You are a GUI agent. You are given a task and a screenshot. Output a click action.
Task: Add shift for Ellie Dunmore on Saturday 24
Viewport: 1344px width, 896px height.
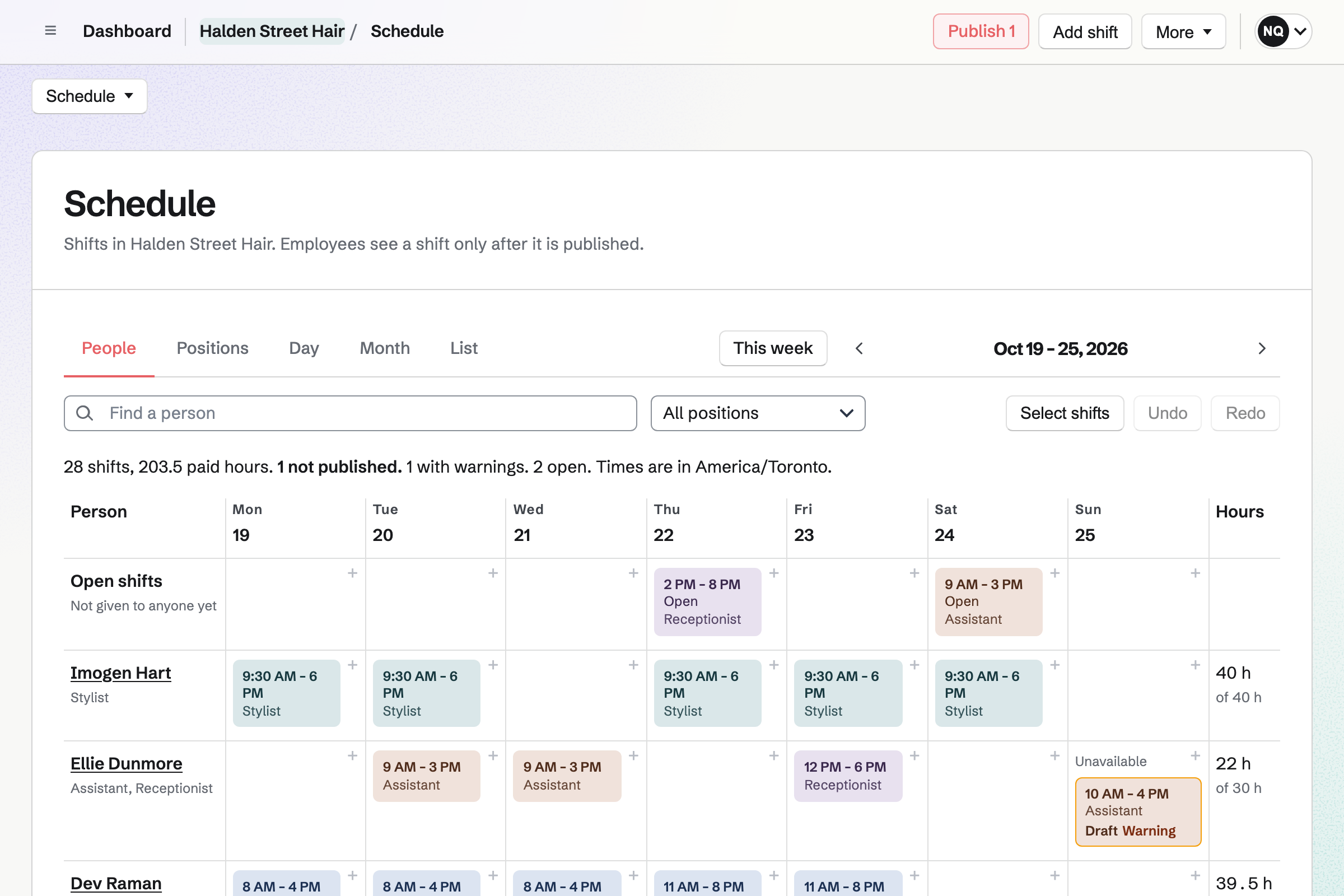tap(1055, 756)
